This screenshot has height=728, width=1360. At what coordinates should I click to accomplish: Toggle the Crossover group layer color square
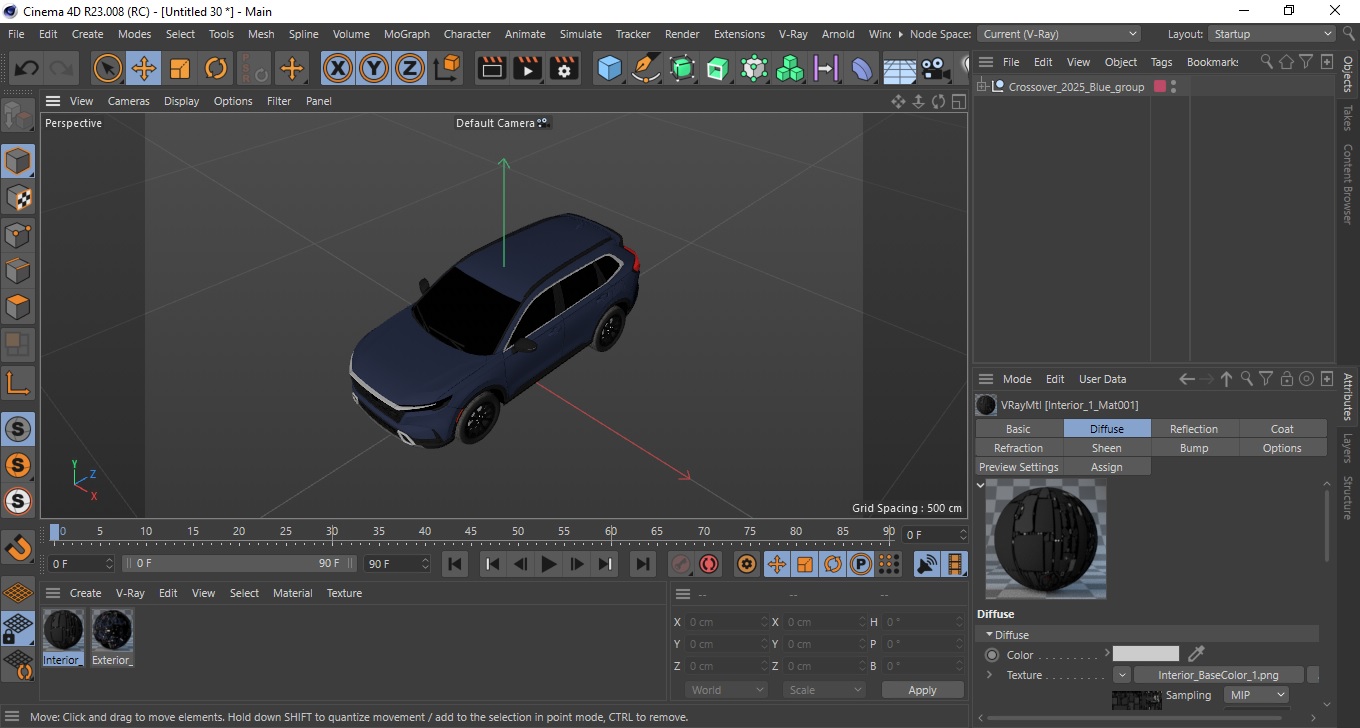(x=1160, y=87)
